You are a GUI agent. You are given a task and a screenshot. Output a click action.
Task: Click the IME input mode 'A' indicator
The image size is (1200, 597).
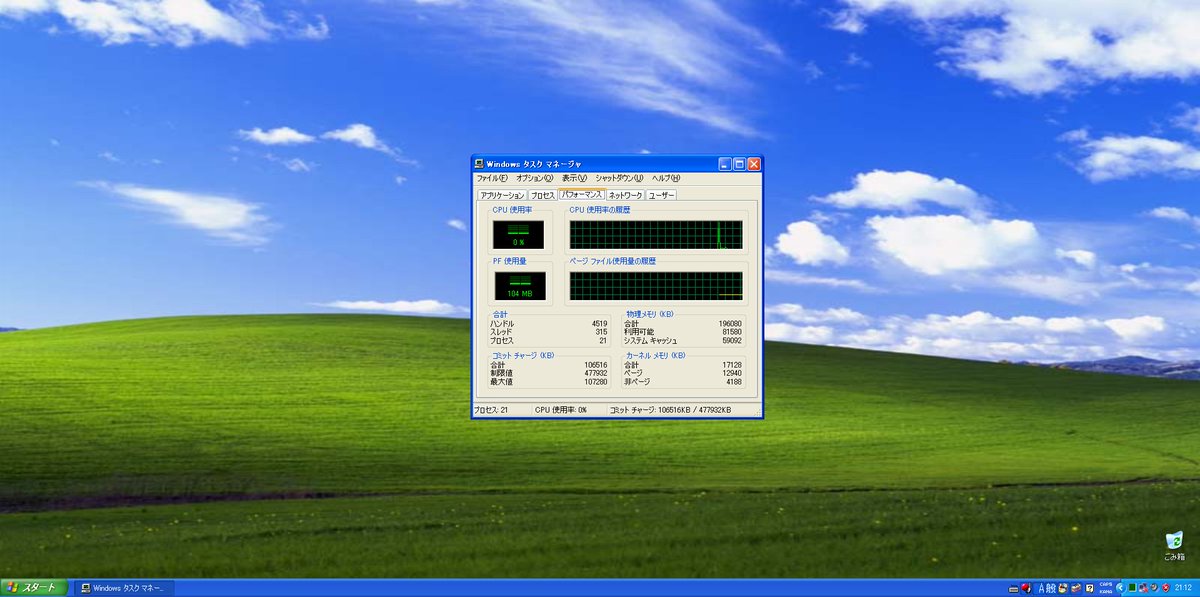(1041, 588)
